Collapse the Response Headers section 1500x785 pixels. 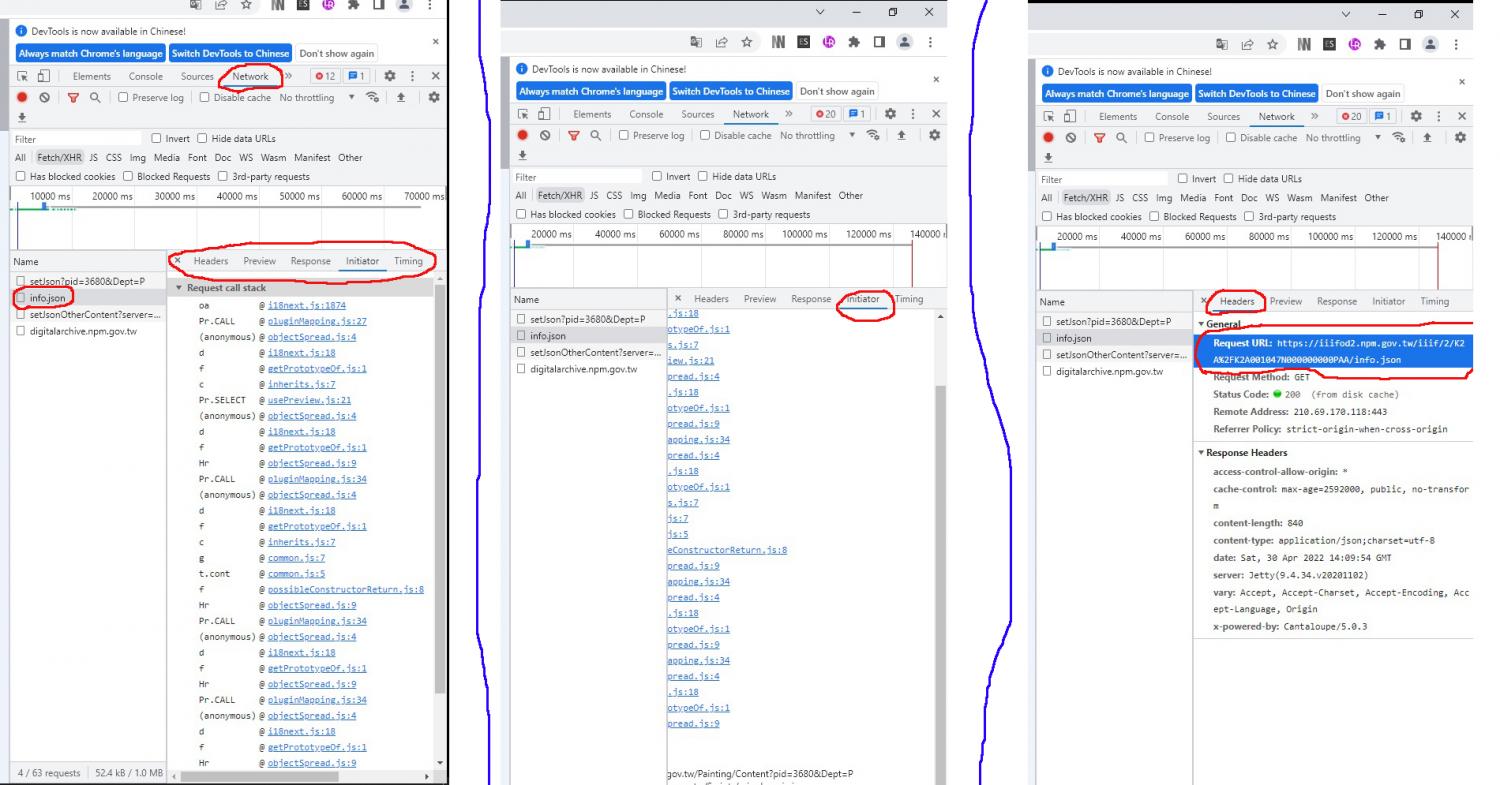point(1200,453)
